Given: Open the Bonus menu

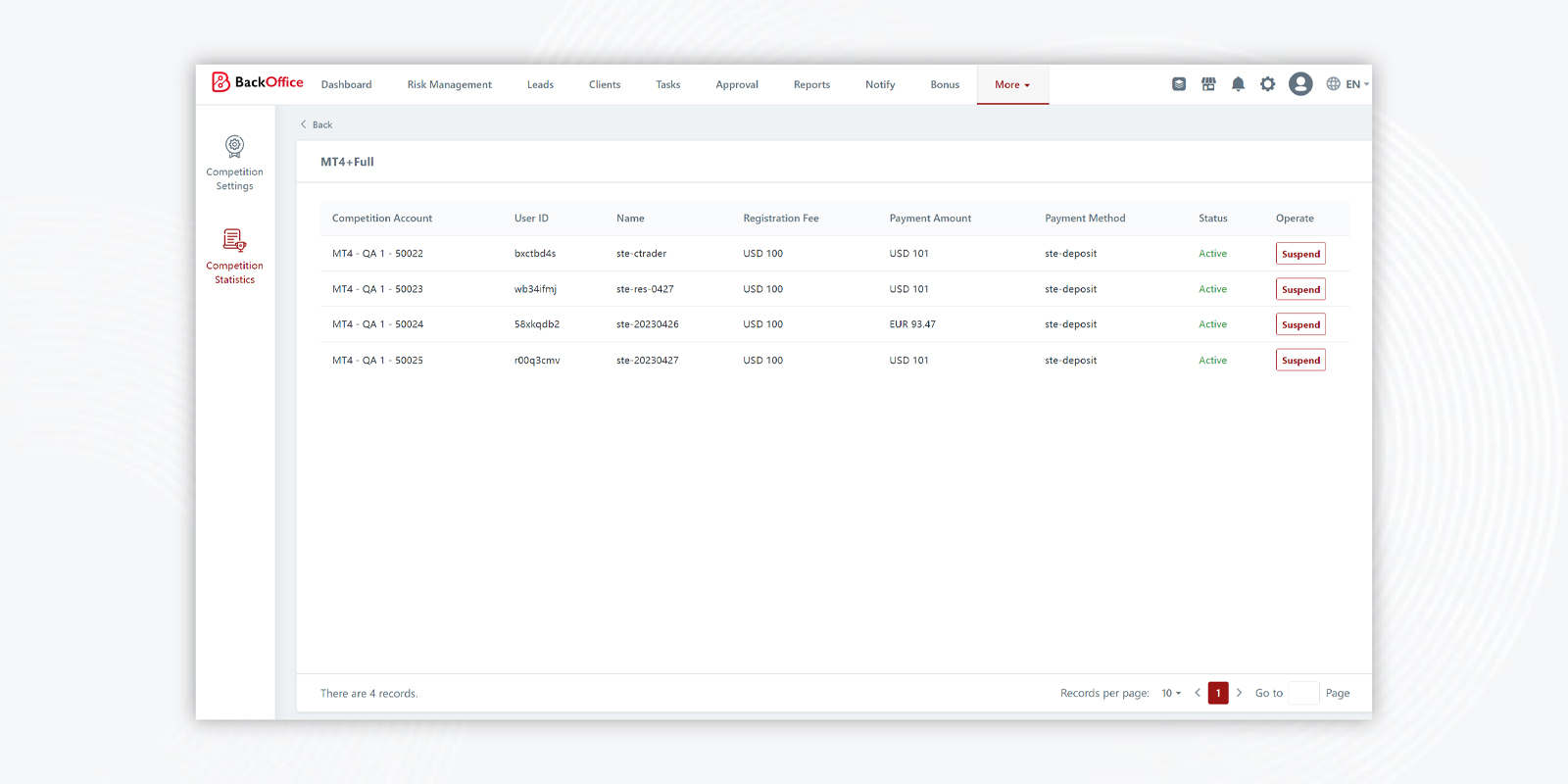Looking at the screenshot, I should click(x=945, y=85).
